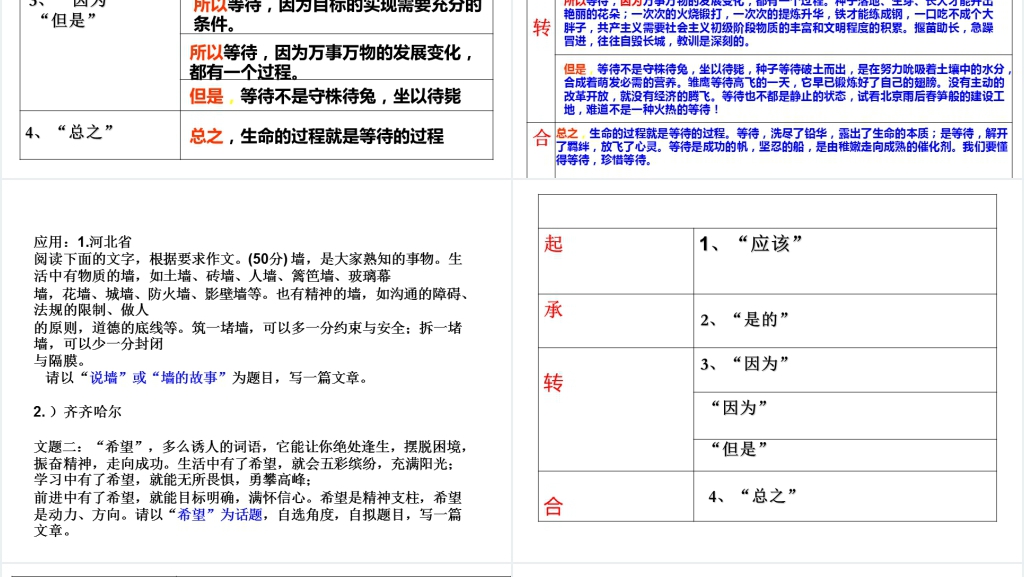This screenshot has height=577, width=1024.
Task: Select 4、"总之" cell in top-left slide
Action: point(99,131)
